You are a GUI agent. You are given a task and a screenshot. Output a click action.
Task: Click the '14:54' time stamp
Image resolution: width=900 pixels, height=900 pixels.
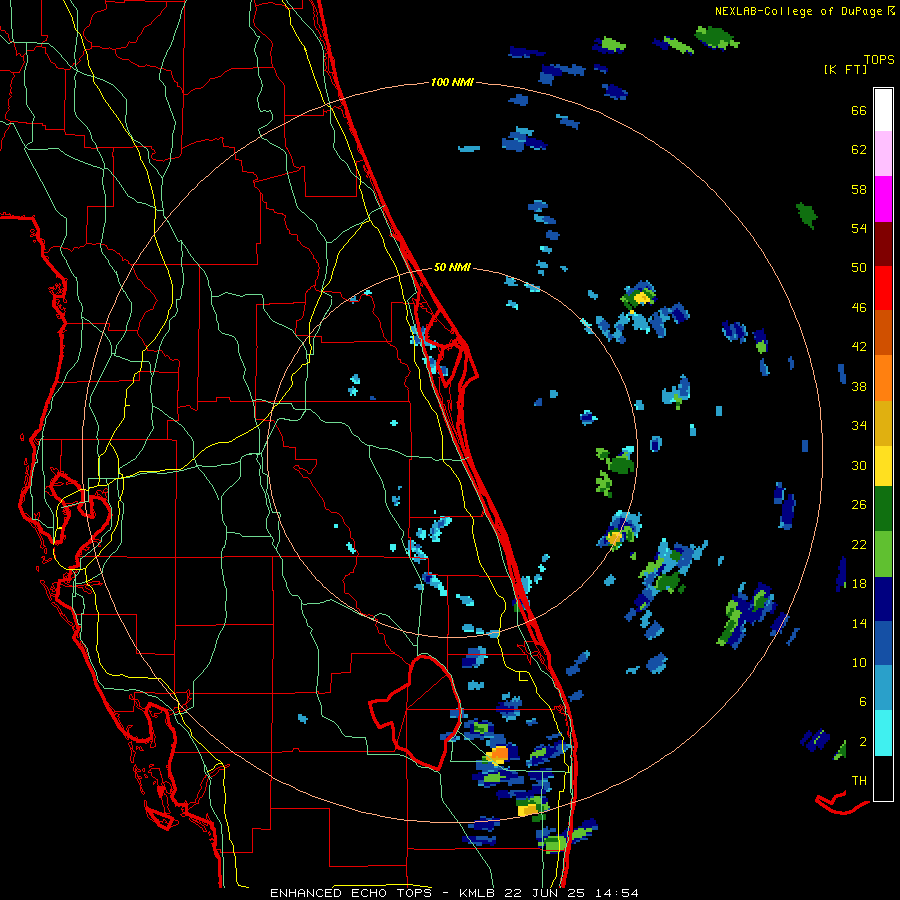[x=617, y=893]
